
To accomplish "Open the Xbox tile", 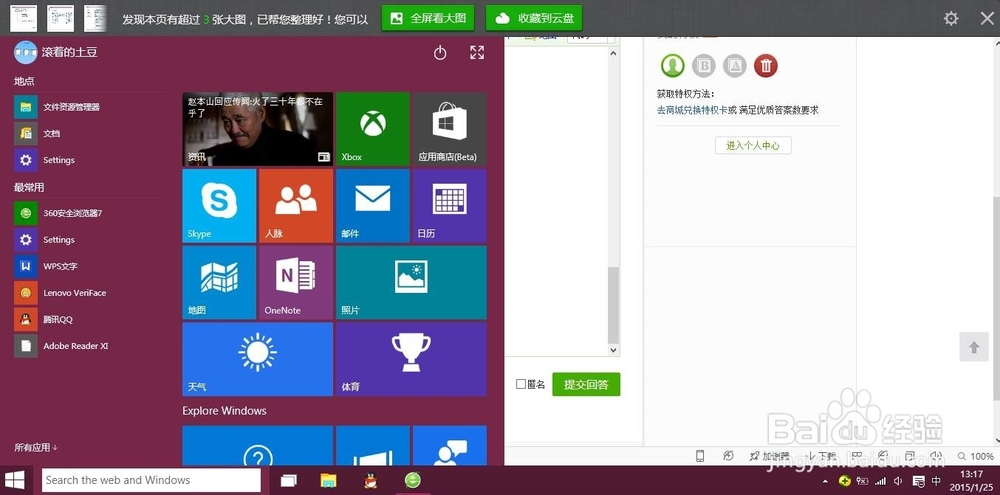I will (372, 129).
